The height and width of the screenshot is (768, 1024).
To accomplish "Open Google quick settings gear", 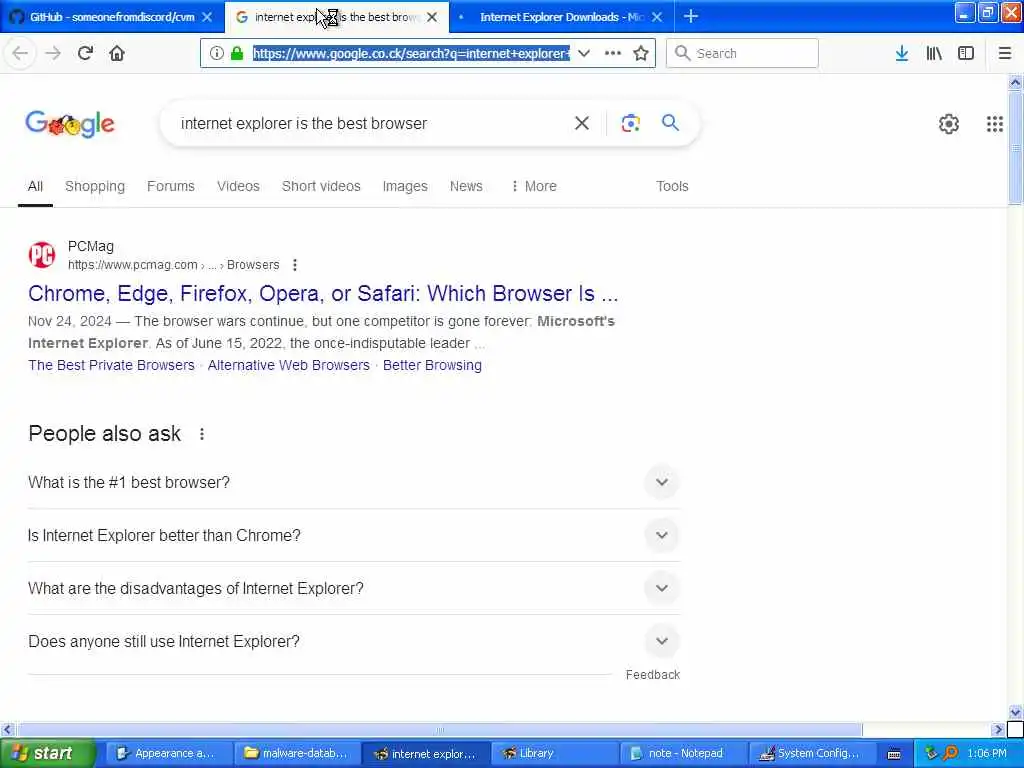I will [x=949, y=123].
